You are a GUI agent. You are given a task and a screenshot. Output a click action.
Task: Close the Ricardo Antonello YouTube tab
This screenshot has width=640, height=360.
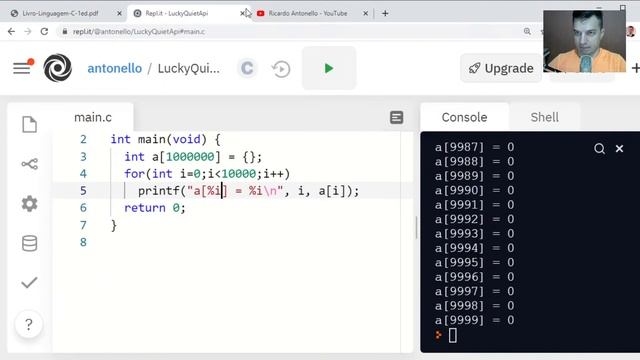click(365, 13)
